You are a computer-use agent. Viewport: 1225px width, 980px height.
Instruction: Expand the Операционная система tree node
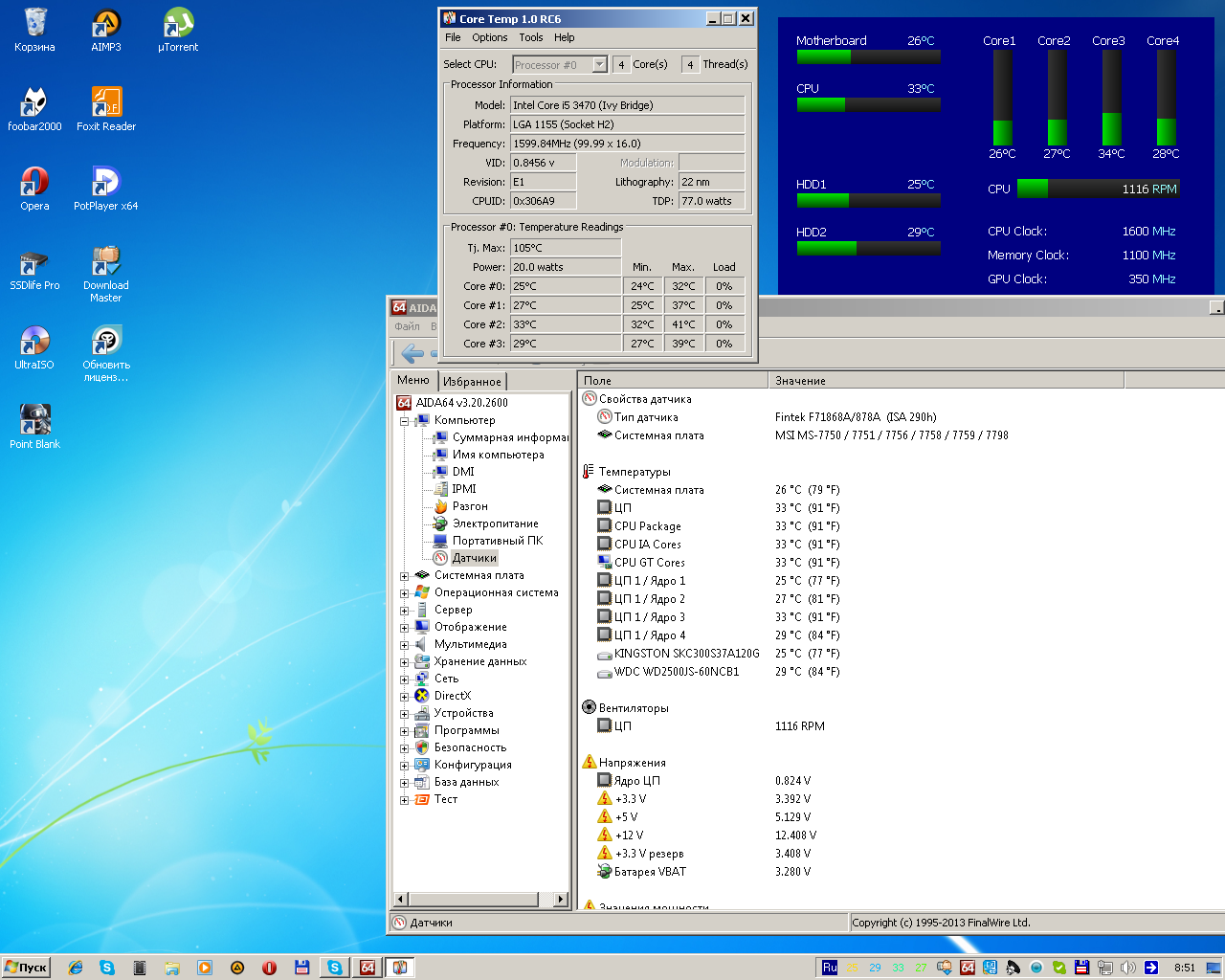point(405,593)
